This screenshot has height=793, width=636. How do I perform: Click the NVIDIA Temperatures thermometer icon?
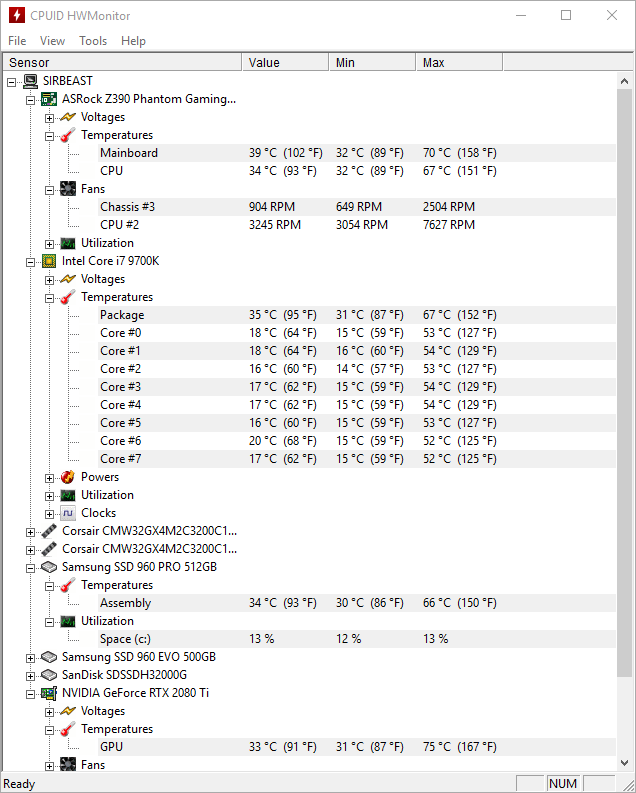[68, 729]
